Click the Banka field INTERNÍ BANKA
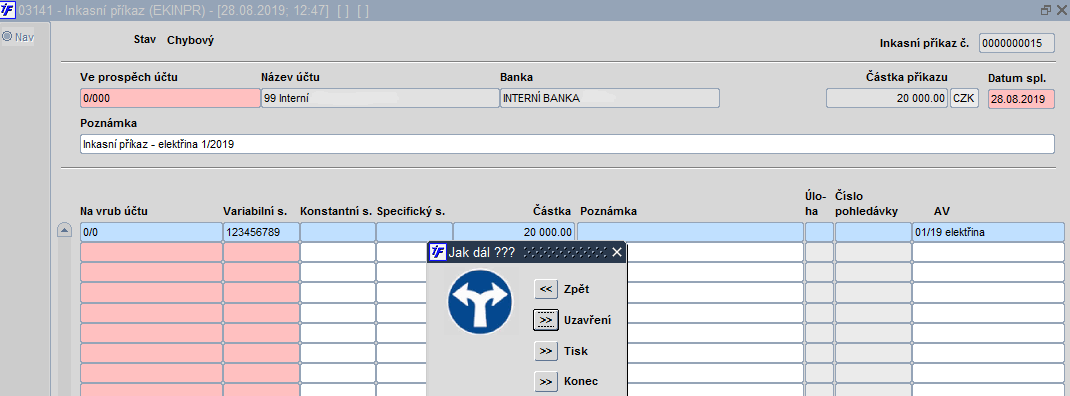 [609, 98]
